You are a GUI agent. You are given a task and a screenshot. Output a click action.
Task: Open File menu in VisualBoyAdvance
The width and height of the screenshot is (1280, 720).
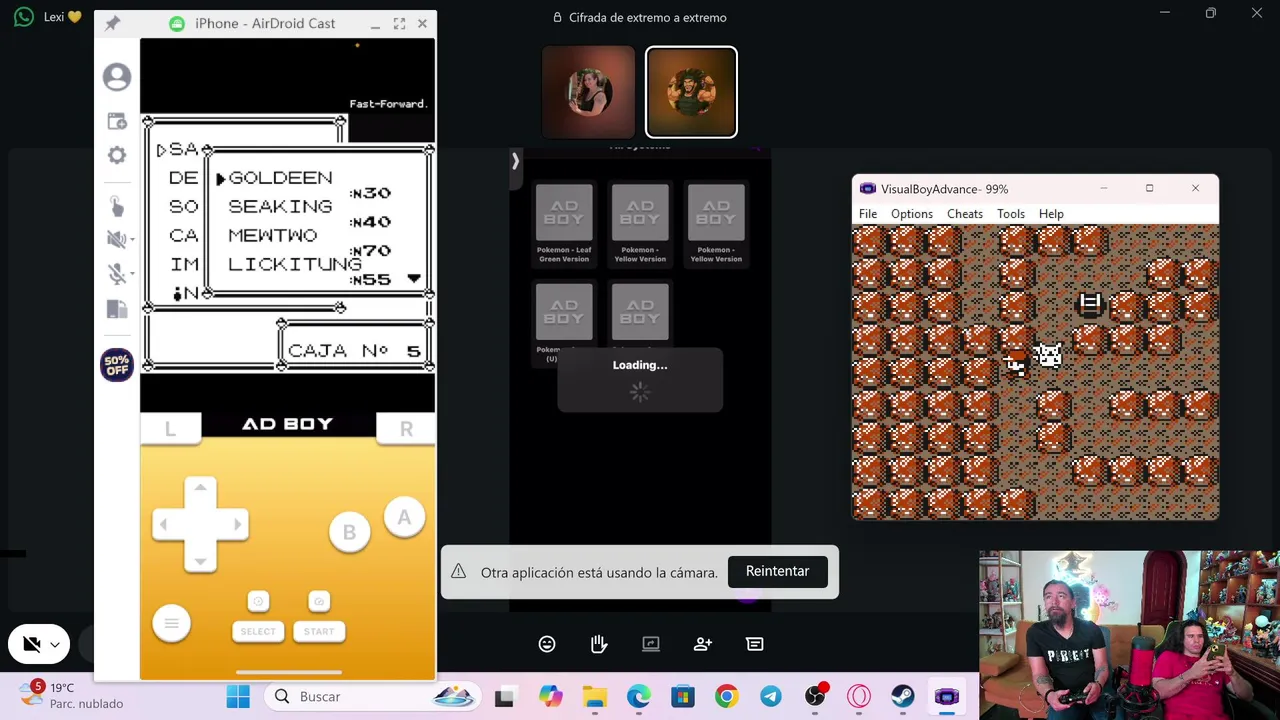868,214
